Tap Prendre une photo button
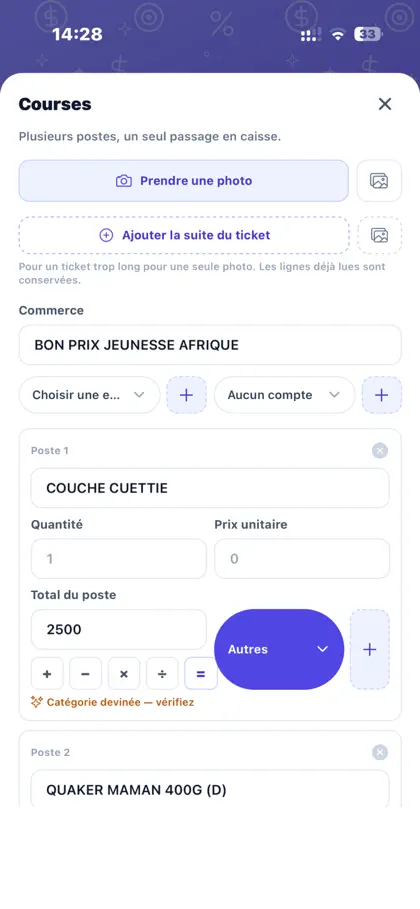420x909 pixels. pyautogui.click(x=184, y=181)
